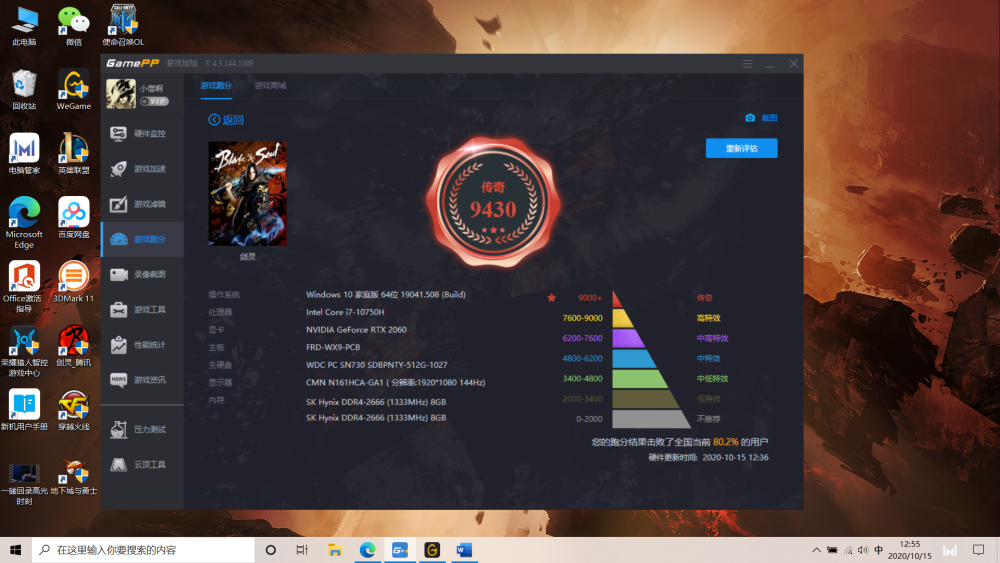Toggle 中 input method indicator
The image size is (1000, 563).
coord(879,550)
